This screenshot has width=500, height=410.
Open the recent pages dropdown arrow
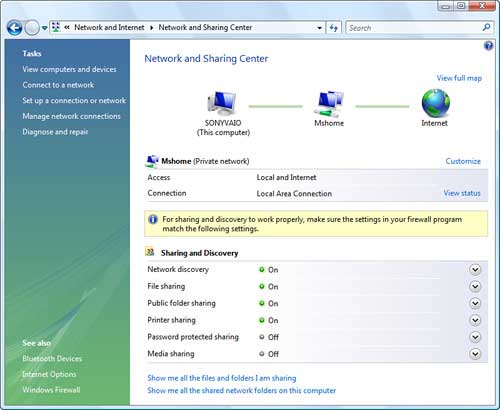44,28
